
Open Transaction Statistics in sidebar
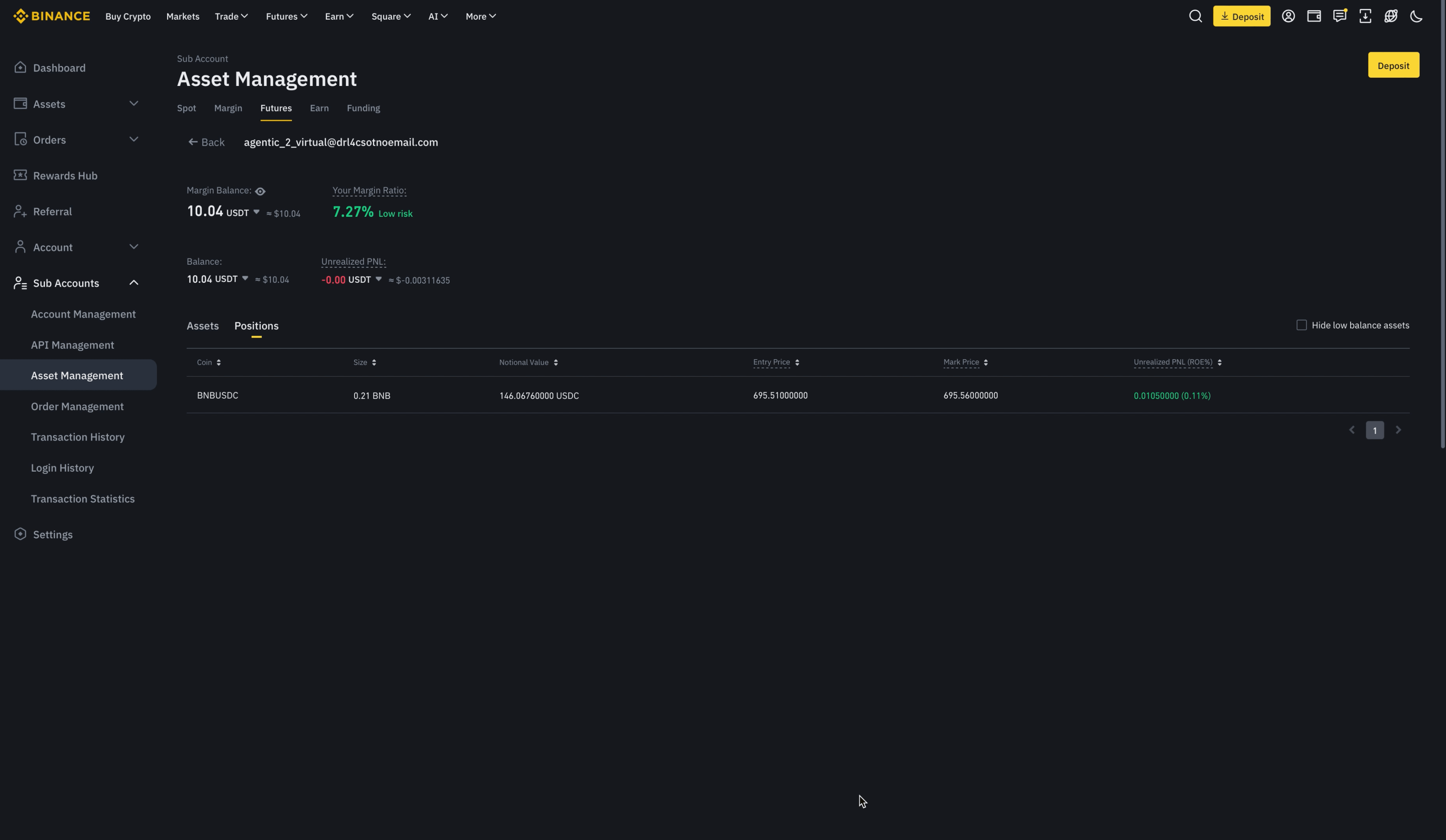[83, 498]
